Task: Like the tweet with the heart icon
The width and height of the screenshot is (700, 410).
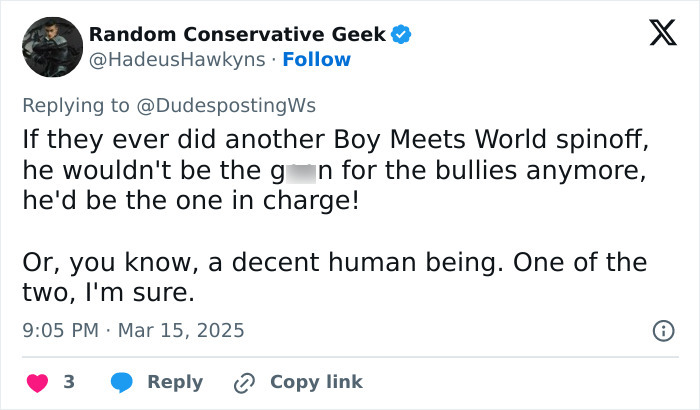Action: click(x=35, y=382)
